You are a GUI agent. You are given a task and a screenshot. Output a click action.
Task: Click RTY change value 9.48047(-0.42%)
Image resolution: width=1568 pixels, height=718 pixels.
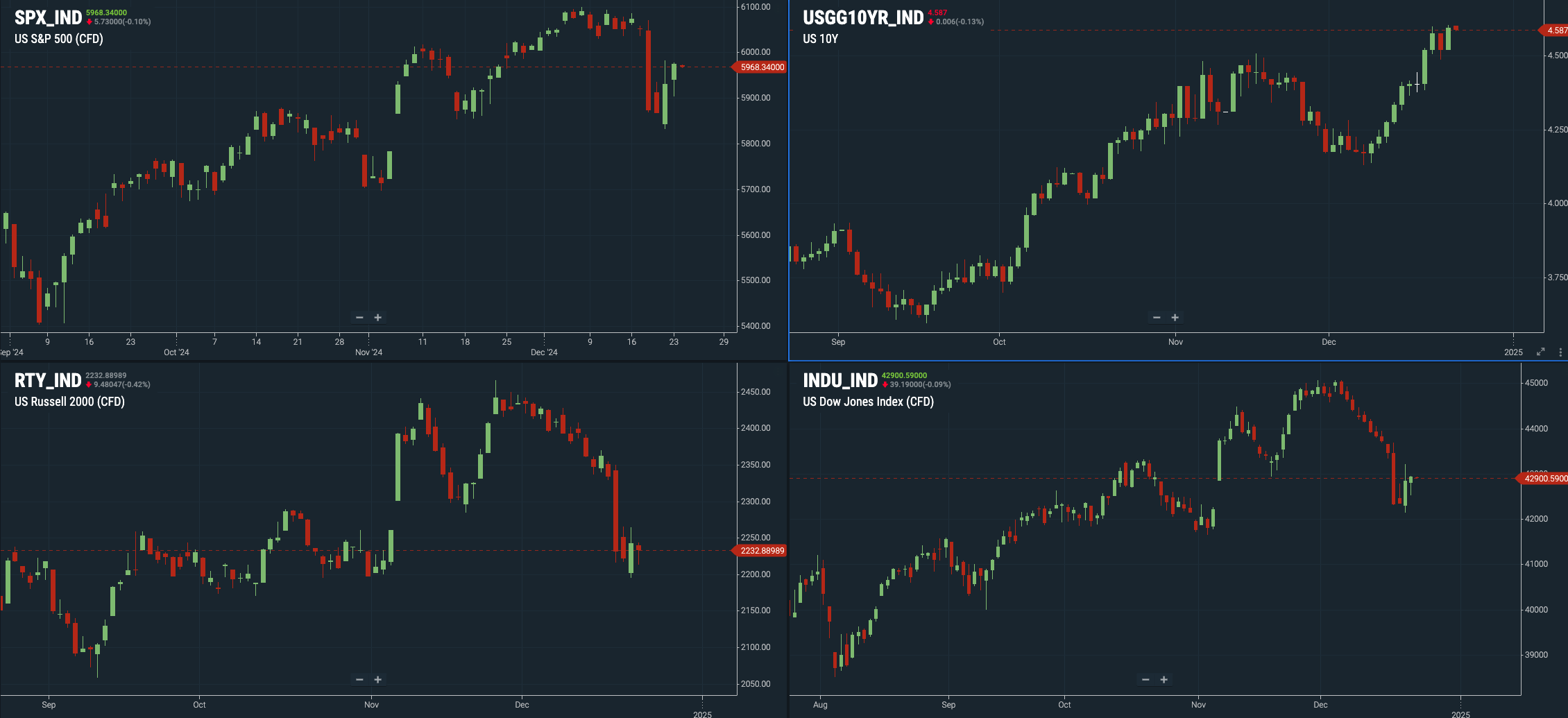tap(121, 384)
